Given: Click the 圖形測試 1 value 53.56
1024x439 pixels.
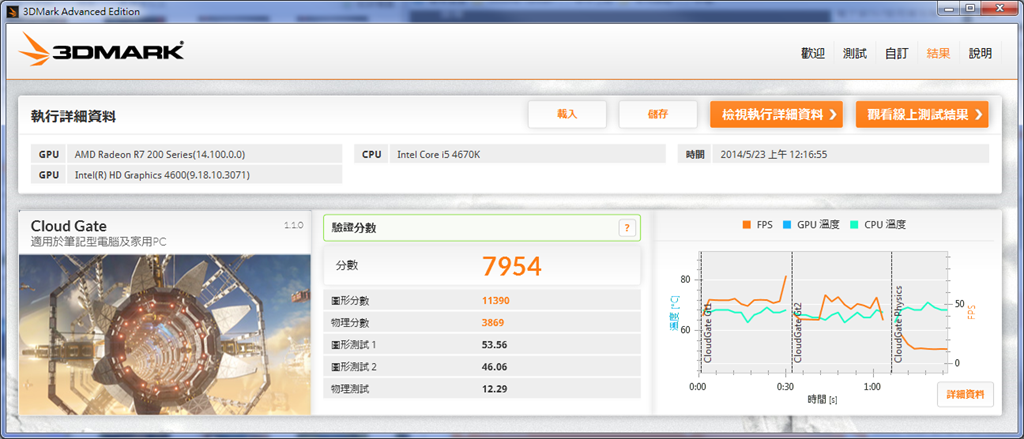Looking at the screenshot, I should click(x=494, y=345).
